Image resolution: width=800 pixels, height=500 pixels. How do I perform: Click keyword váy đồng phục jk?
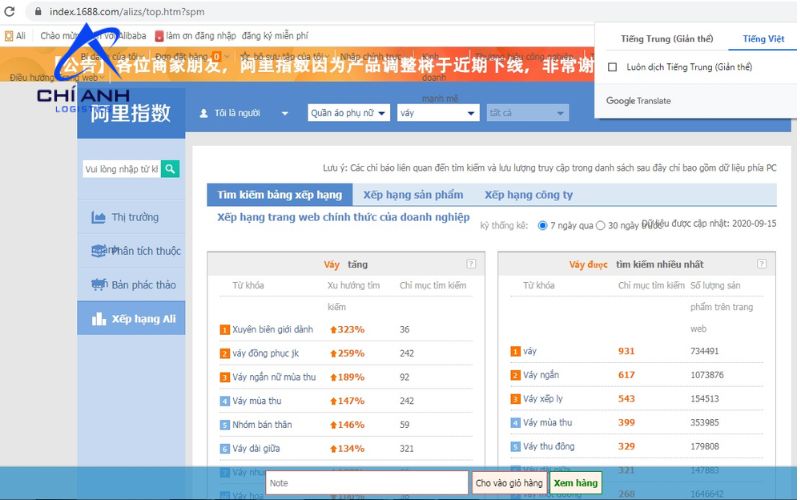tap(265, 353)
